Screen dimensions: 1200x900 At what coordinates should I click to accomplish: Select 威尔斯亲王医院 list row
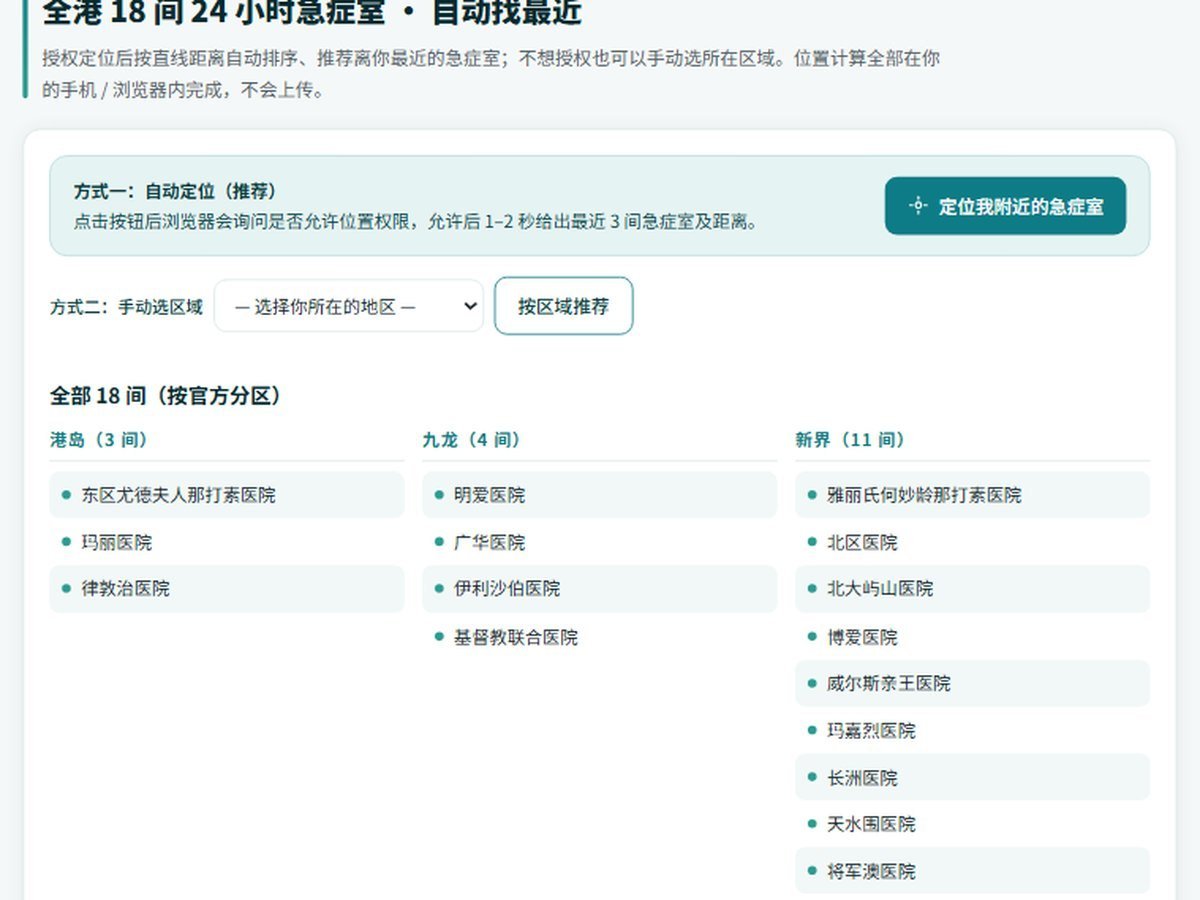(972, 683)
